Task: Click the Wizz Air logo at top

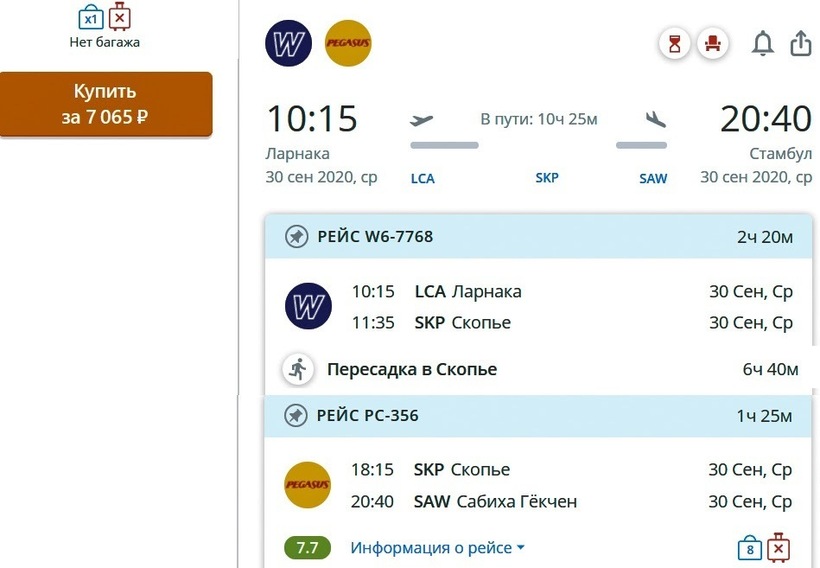Action: click(288, 45)
